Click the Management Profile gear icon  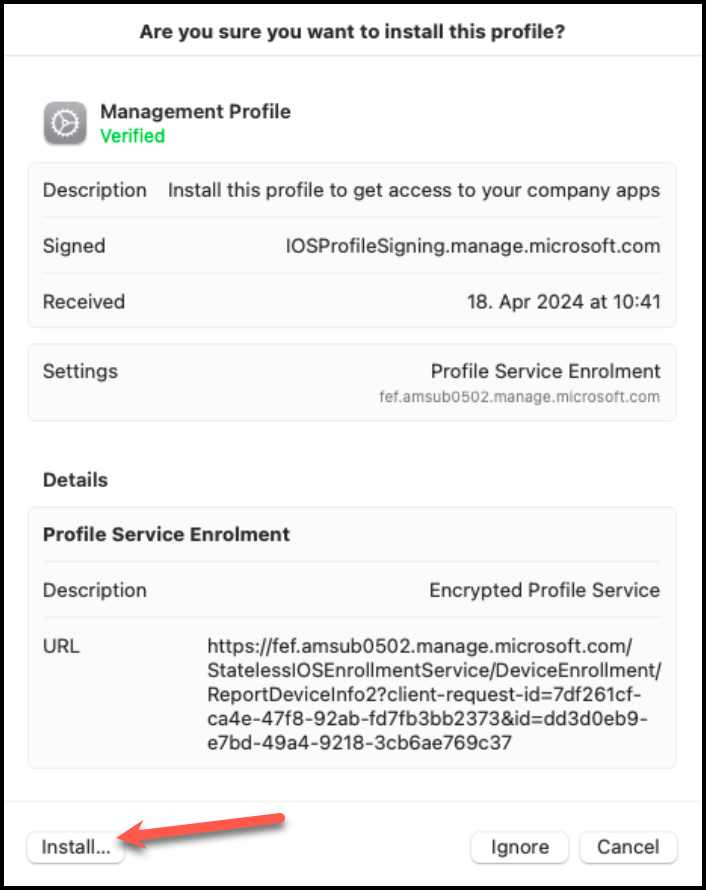67,122
